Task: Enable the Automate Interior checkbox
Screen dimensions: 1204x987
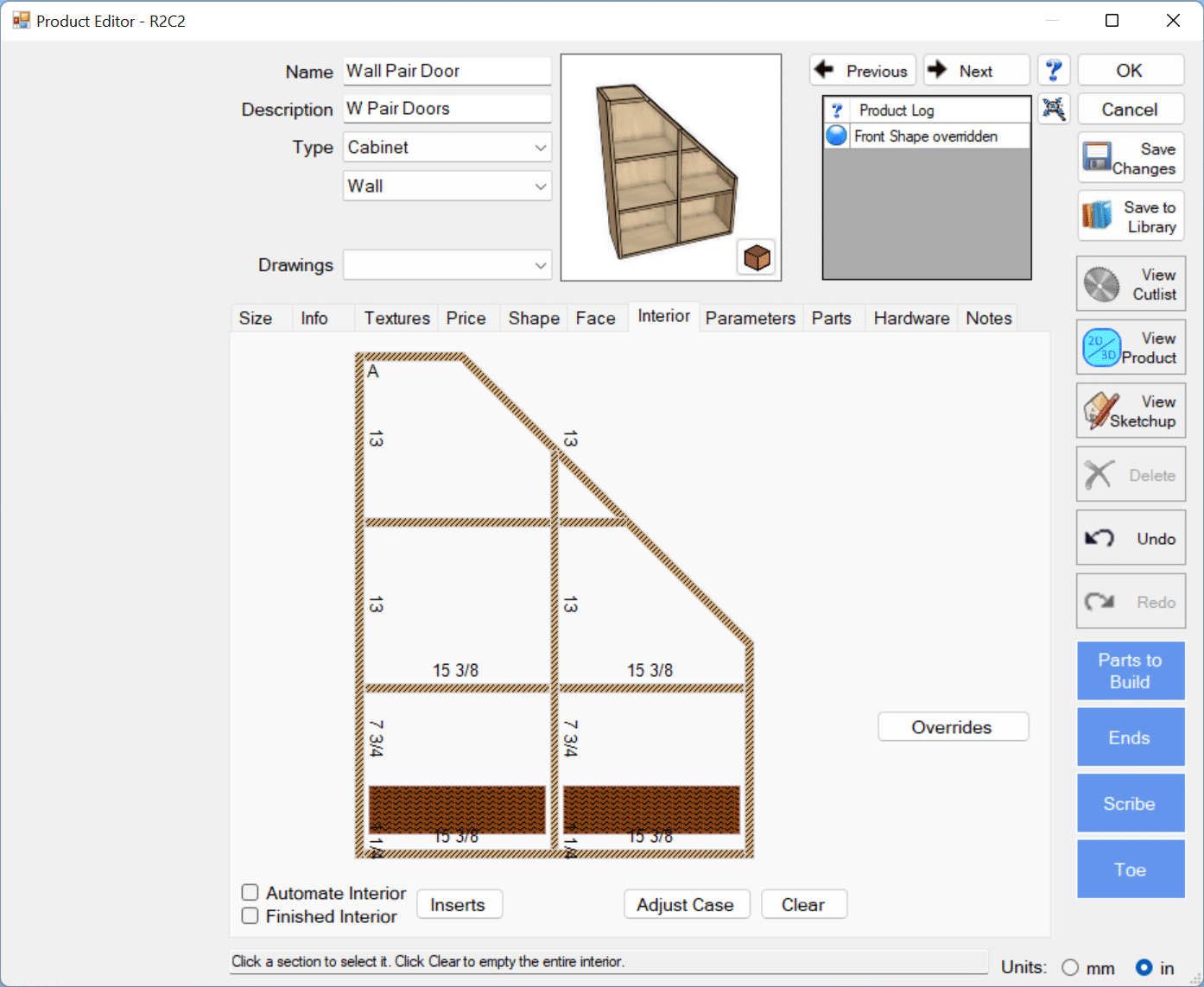Action: click(x=250, y=892)
